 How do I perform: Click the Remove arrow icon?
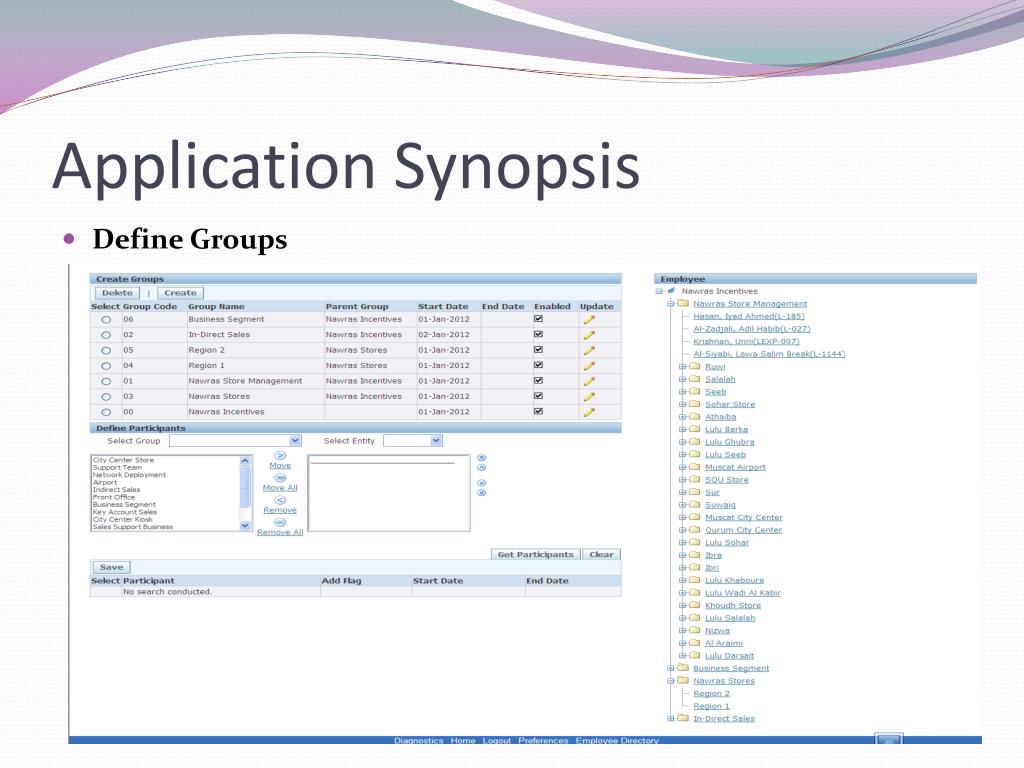click(x=280, y=500)
